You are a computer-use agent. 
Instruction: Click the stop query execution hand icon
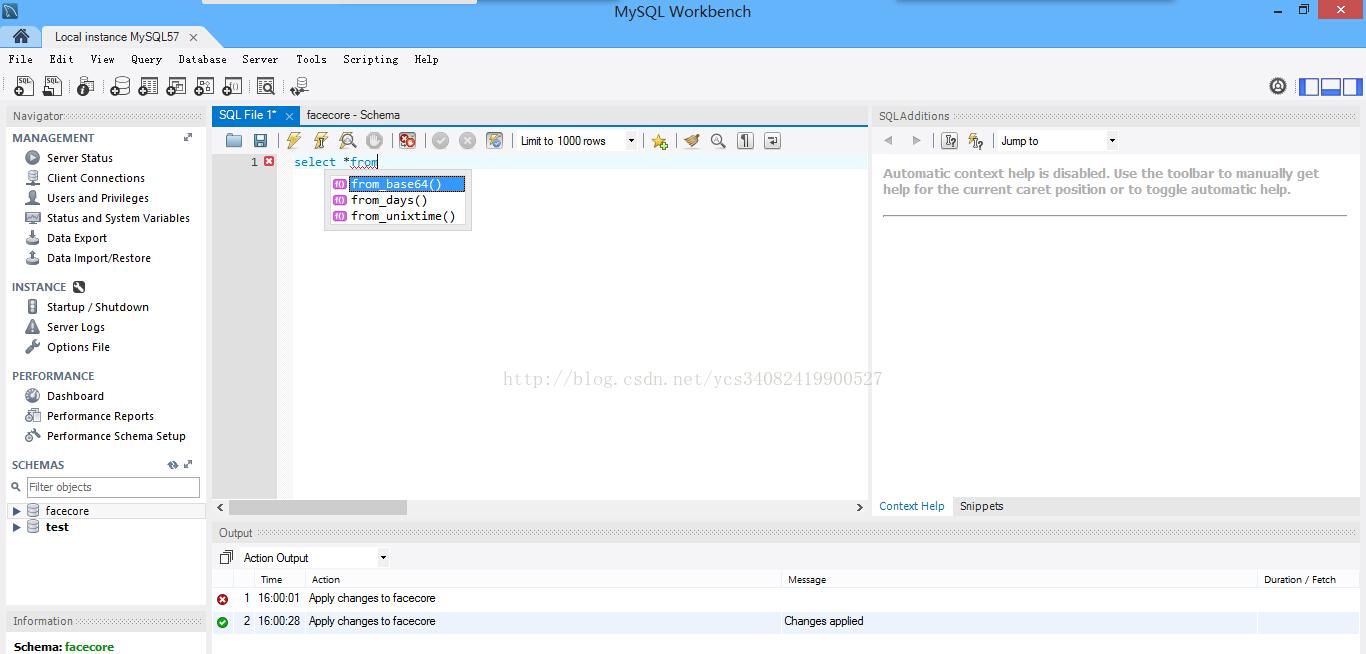pos(374,141)
